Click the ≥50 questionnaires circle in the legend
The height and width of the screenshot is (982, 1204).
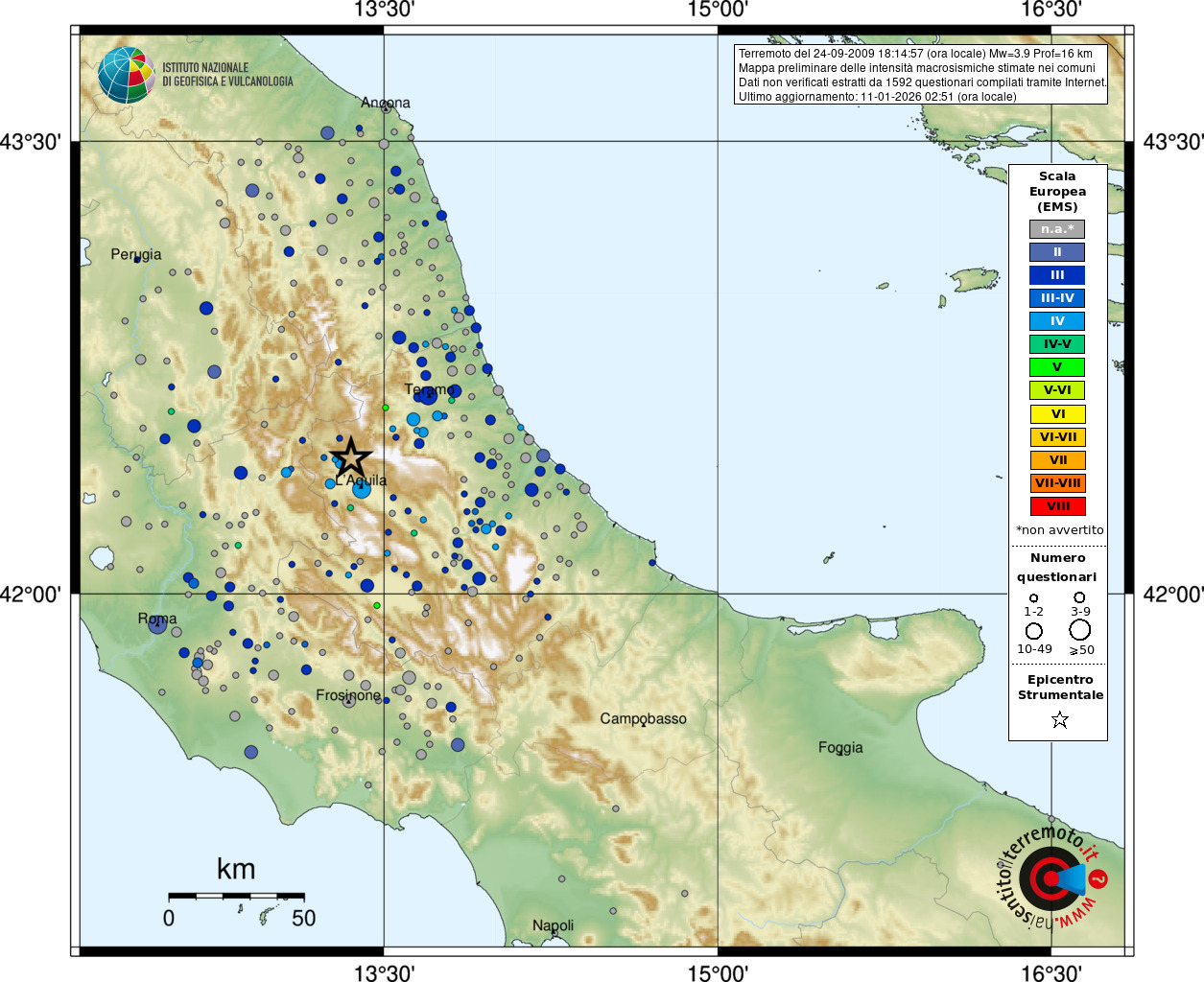pos(1079,630)
